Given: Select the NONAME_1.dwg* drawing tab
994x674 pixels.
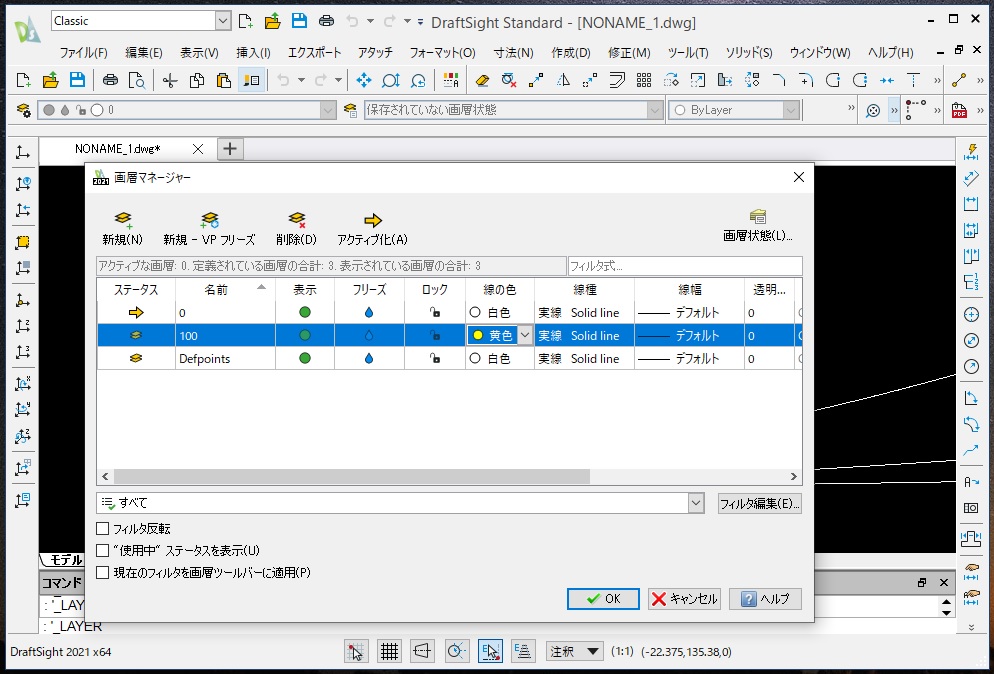Looking at the screenshot, I should (x=118, y=149).
